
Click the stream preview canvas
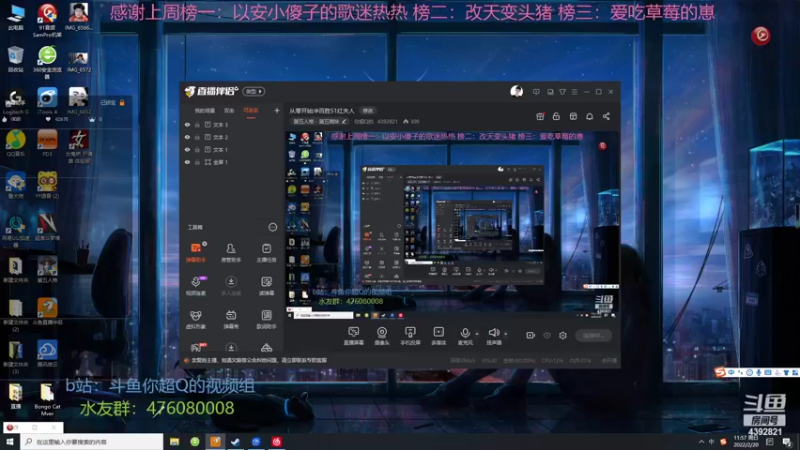point(452,226)
